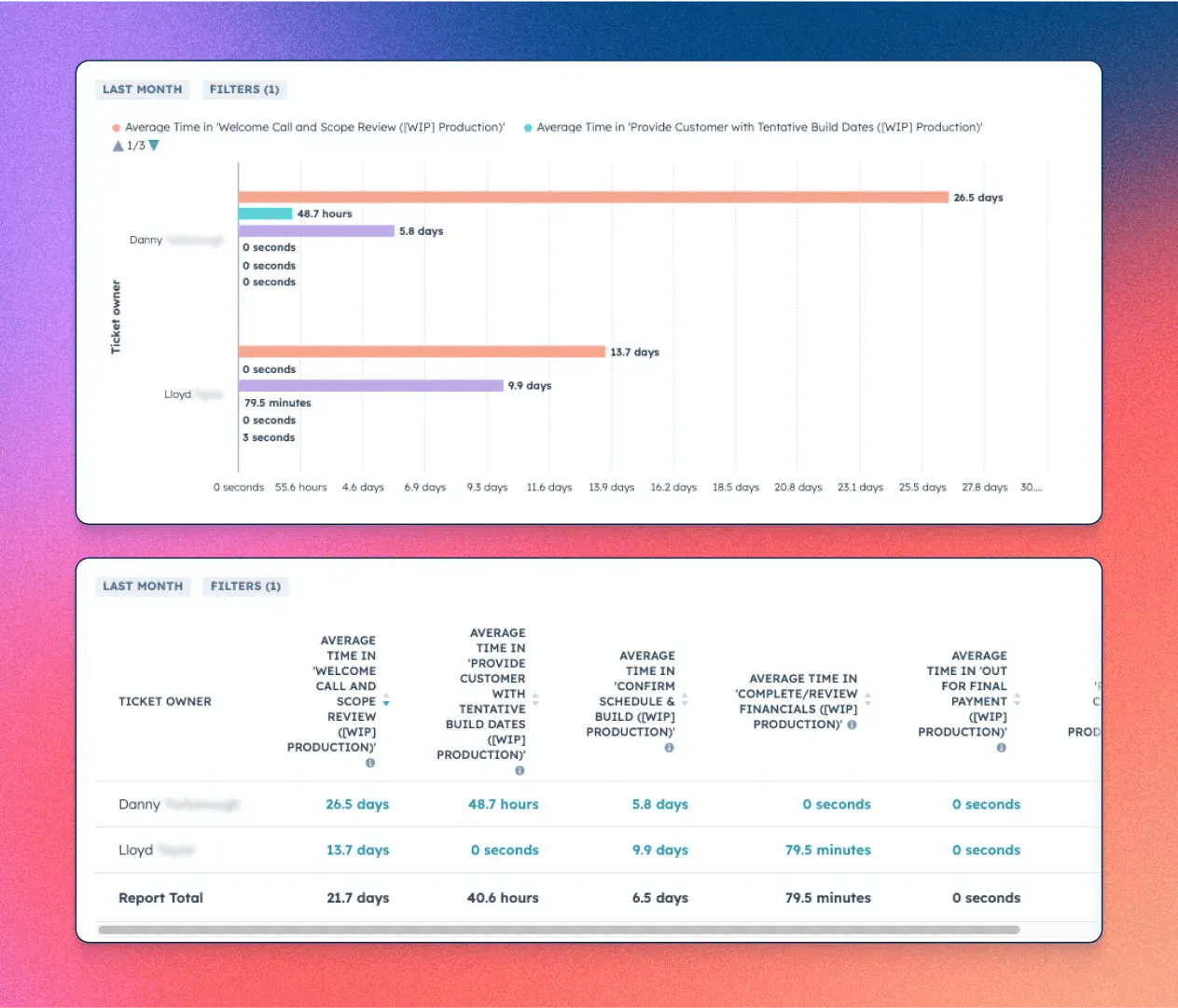Click LAST MONTH filter in chart panel
Screen dimensions: 1178x1008
pos(143,90)
